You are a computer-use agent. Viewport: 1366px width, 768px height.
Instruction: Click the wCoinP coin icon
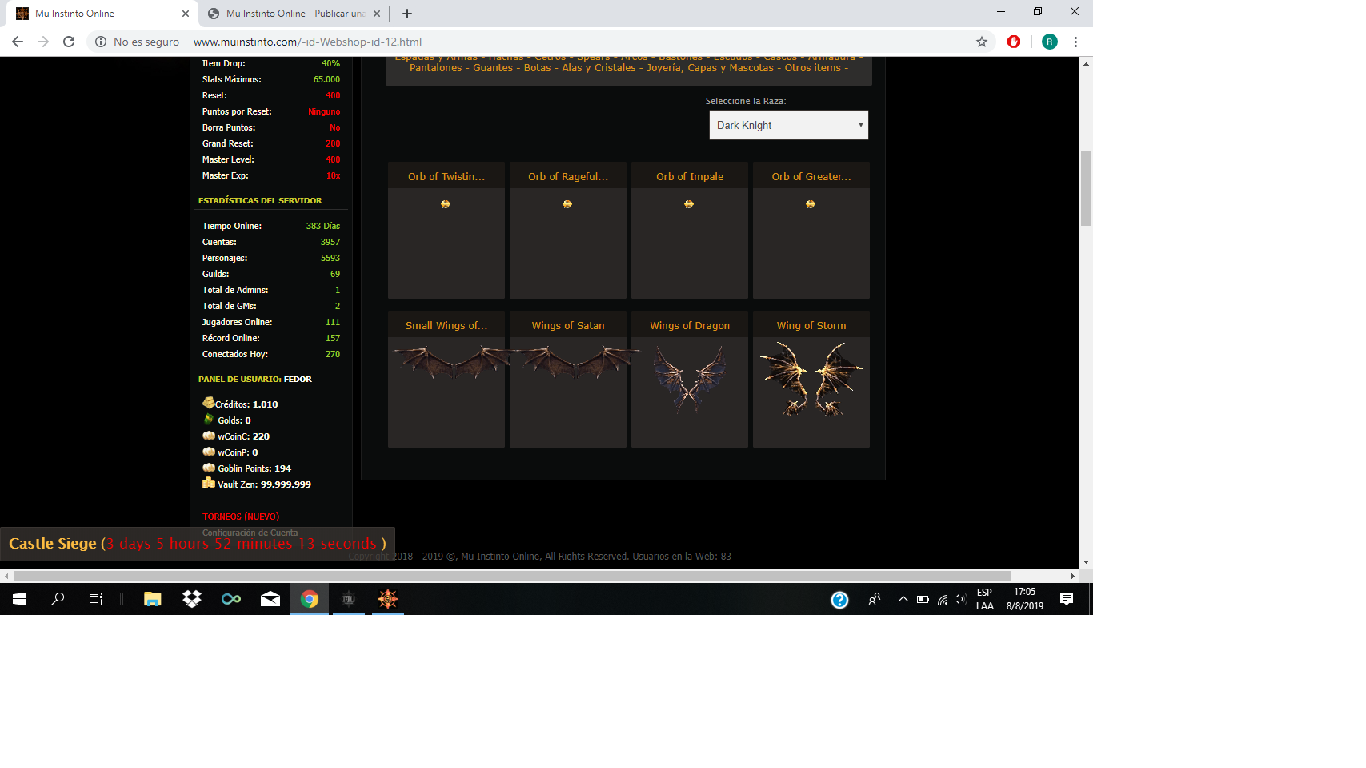pos(208,452)
